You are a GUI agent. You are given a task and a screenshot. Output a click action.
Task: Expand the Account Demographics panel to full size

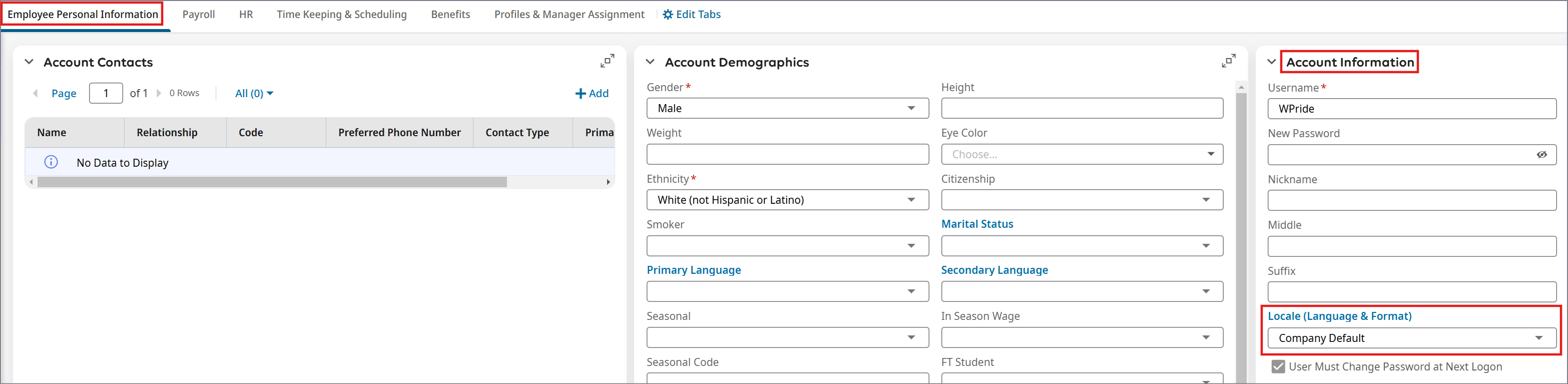(x=1228, y=61)
